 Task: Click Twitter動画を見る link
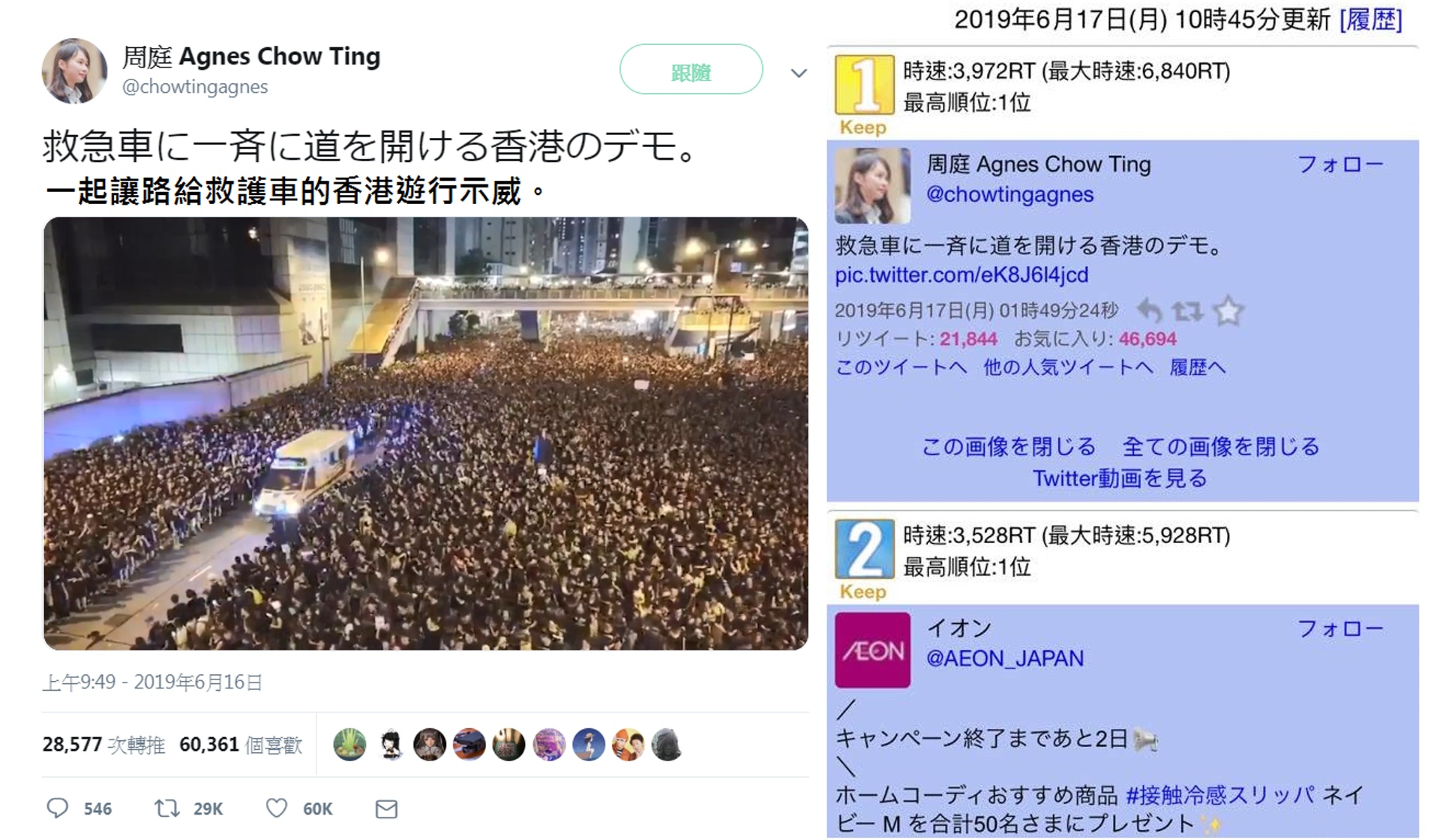tap(1120, 478)
